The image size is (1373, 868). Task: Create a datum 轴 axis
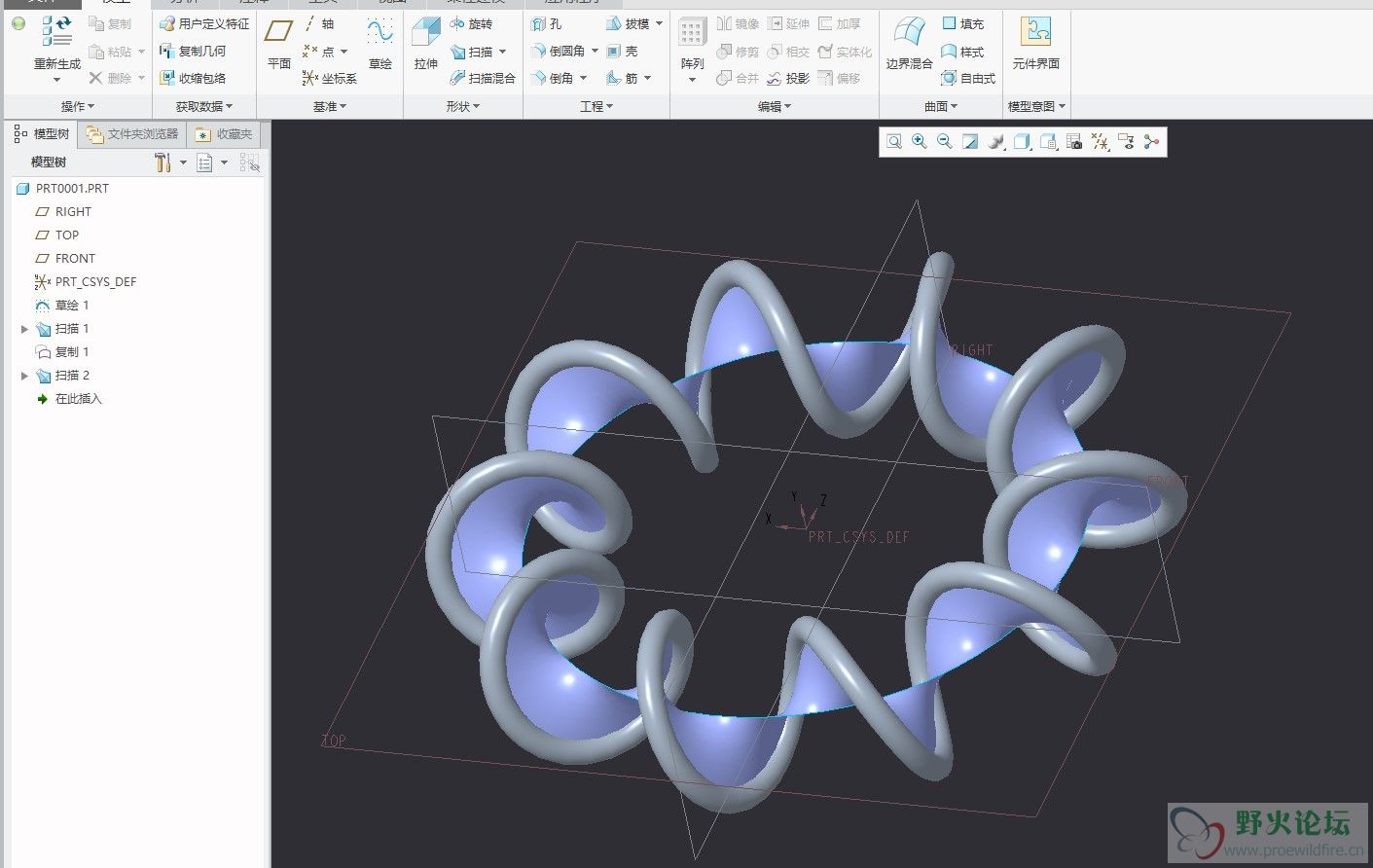(x=318, y=23)
